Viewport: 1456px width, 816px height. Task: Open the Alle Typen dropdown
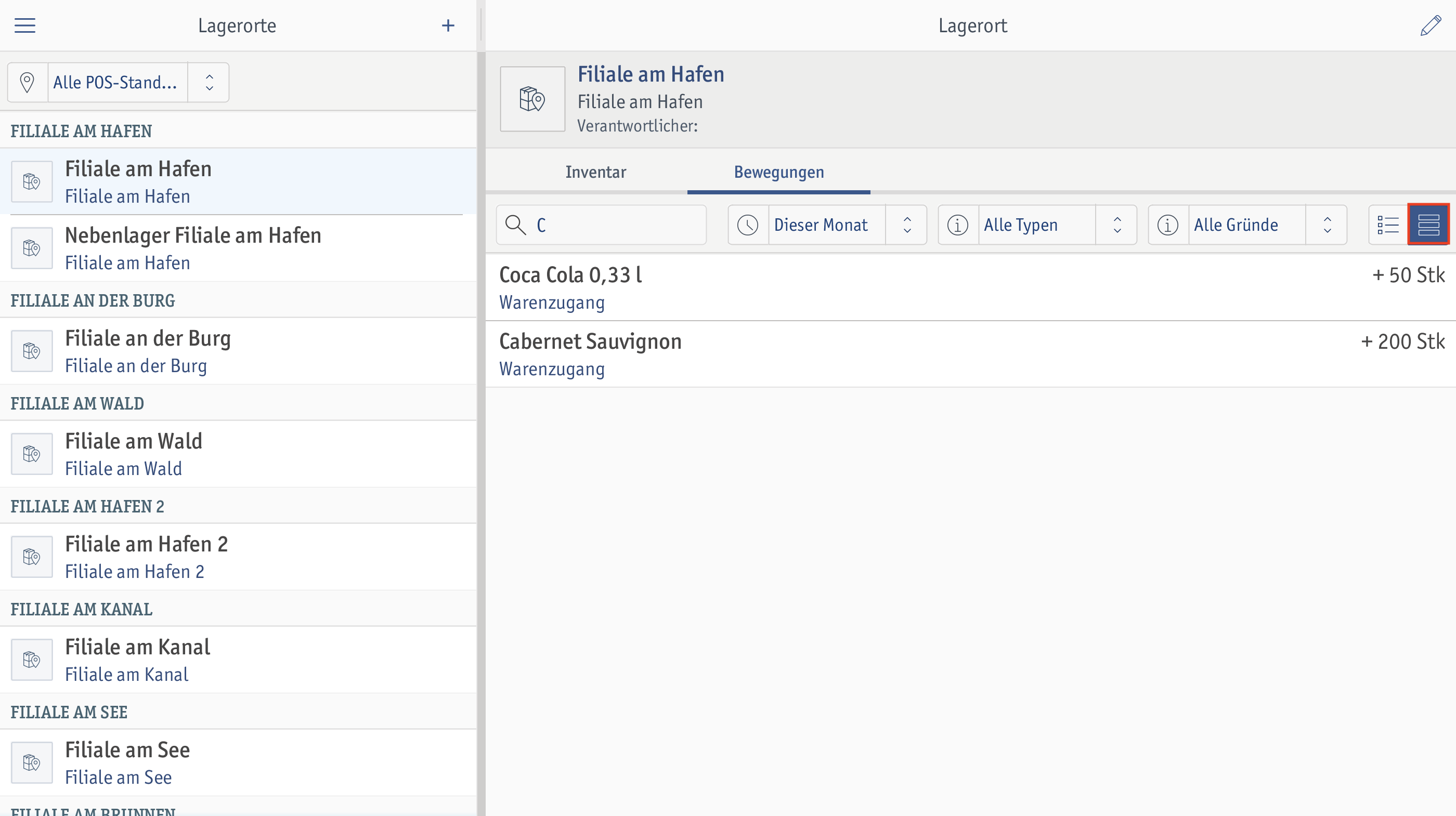pos(1037,225)
